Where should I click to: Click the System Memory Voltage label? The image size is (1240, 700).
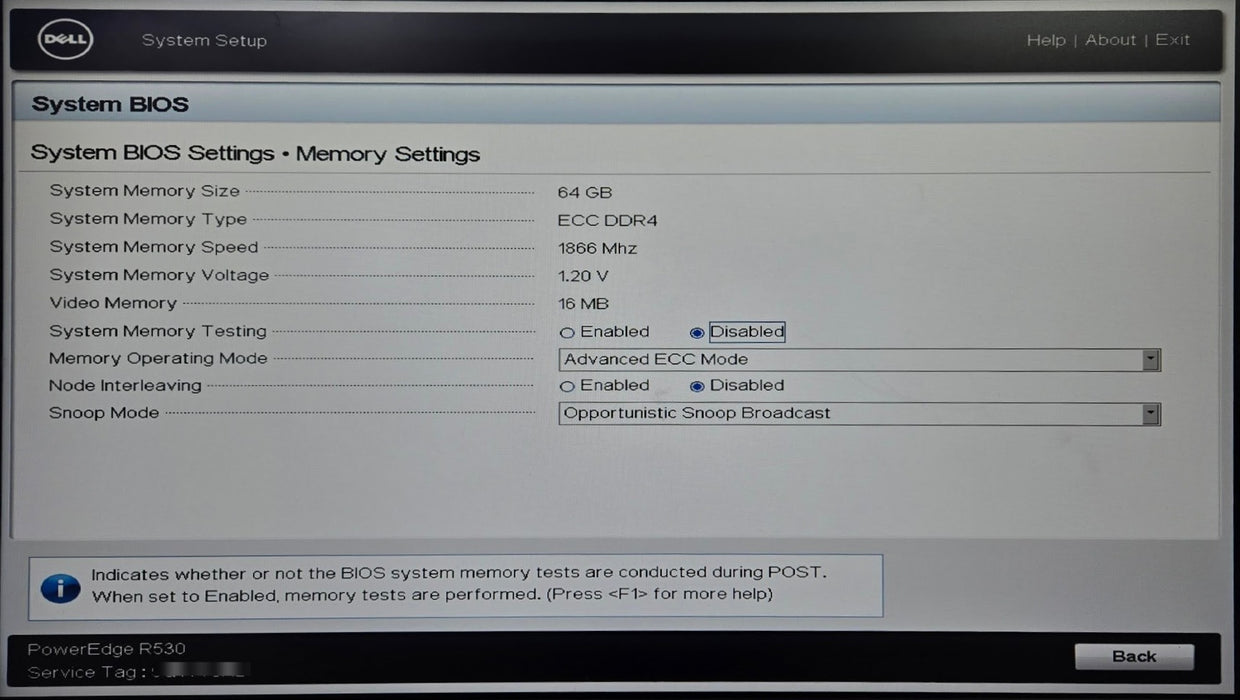coord(159,275)
